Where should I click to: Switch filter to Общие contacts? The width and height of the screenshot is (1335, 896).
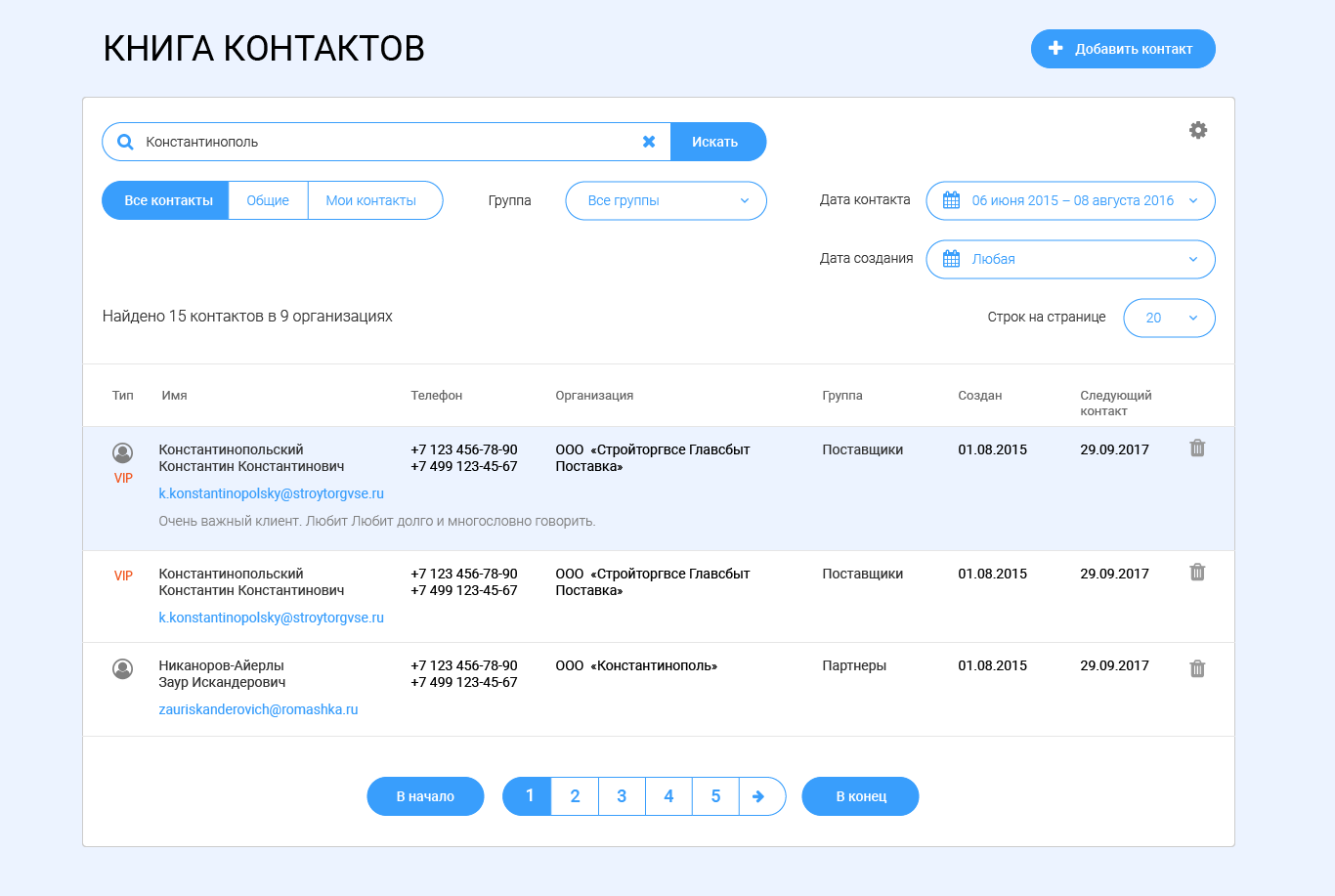[268, 200]
